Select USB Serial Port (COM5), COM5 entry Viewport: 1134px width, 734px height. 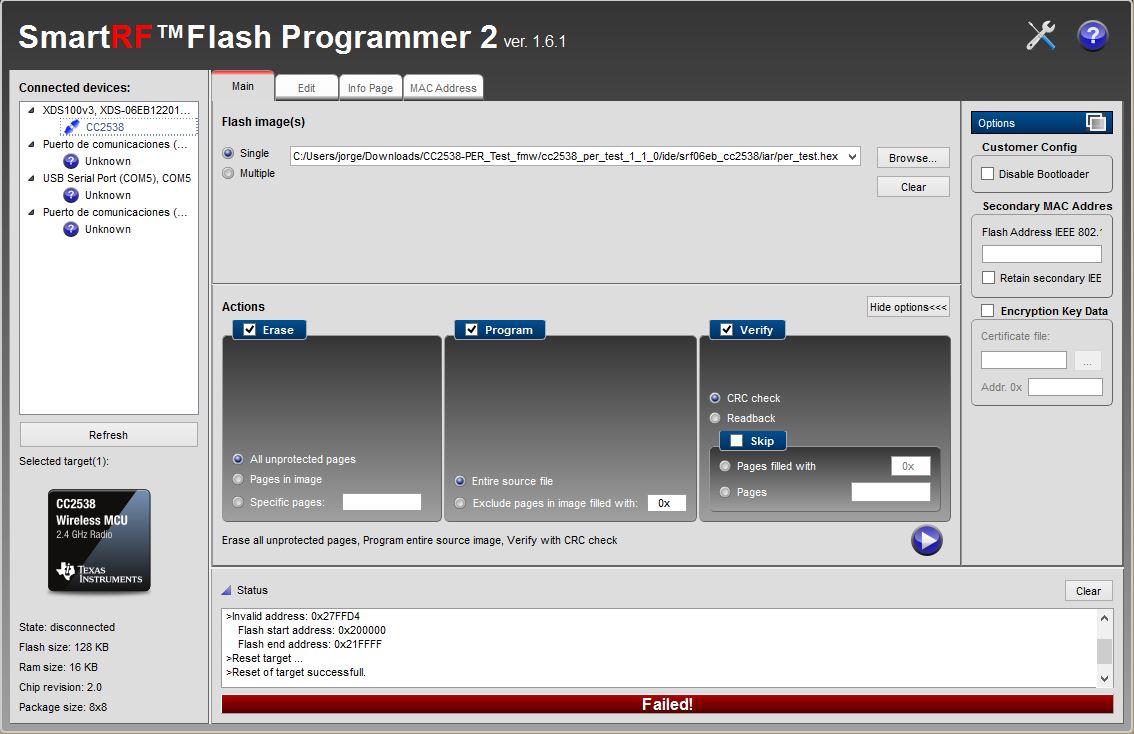tap(116, 178)
